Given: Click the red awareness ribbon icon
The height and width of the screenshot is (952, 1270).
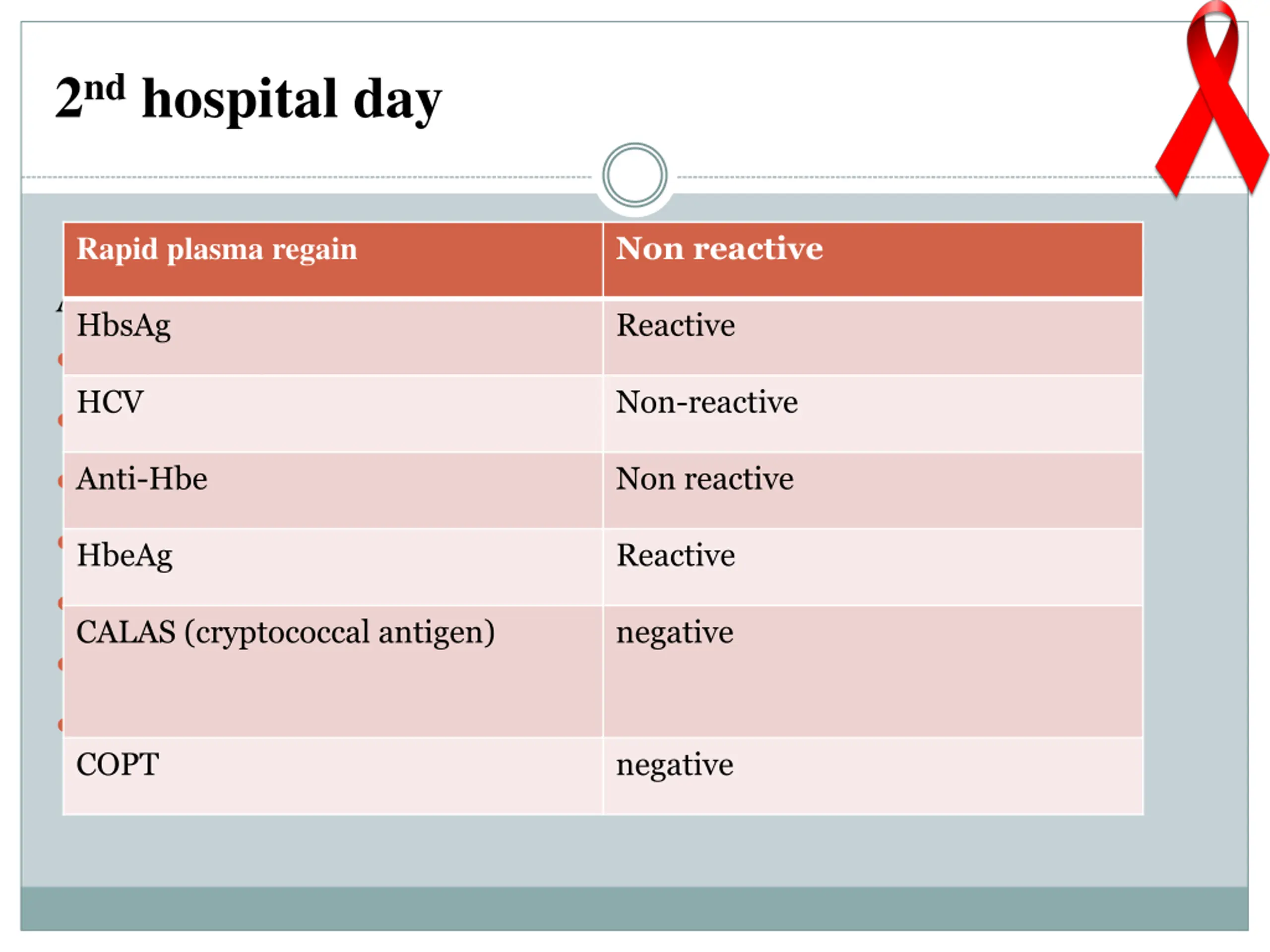Looking at the screenshot, I should [x=1211, y=99].
